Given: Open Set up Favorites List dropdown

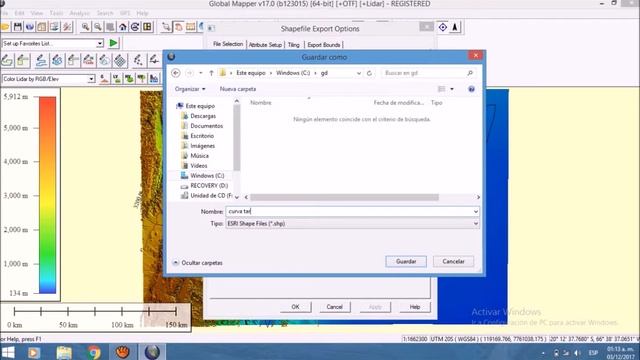Looking at the screenshot, I should point(100,43).
